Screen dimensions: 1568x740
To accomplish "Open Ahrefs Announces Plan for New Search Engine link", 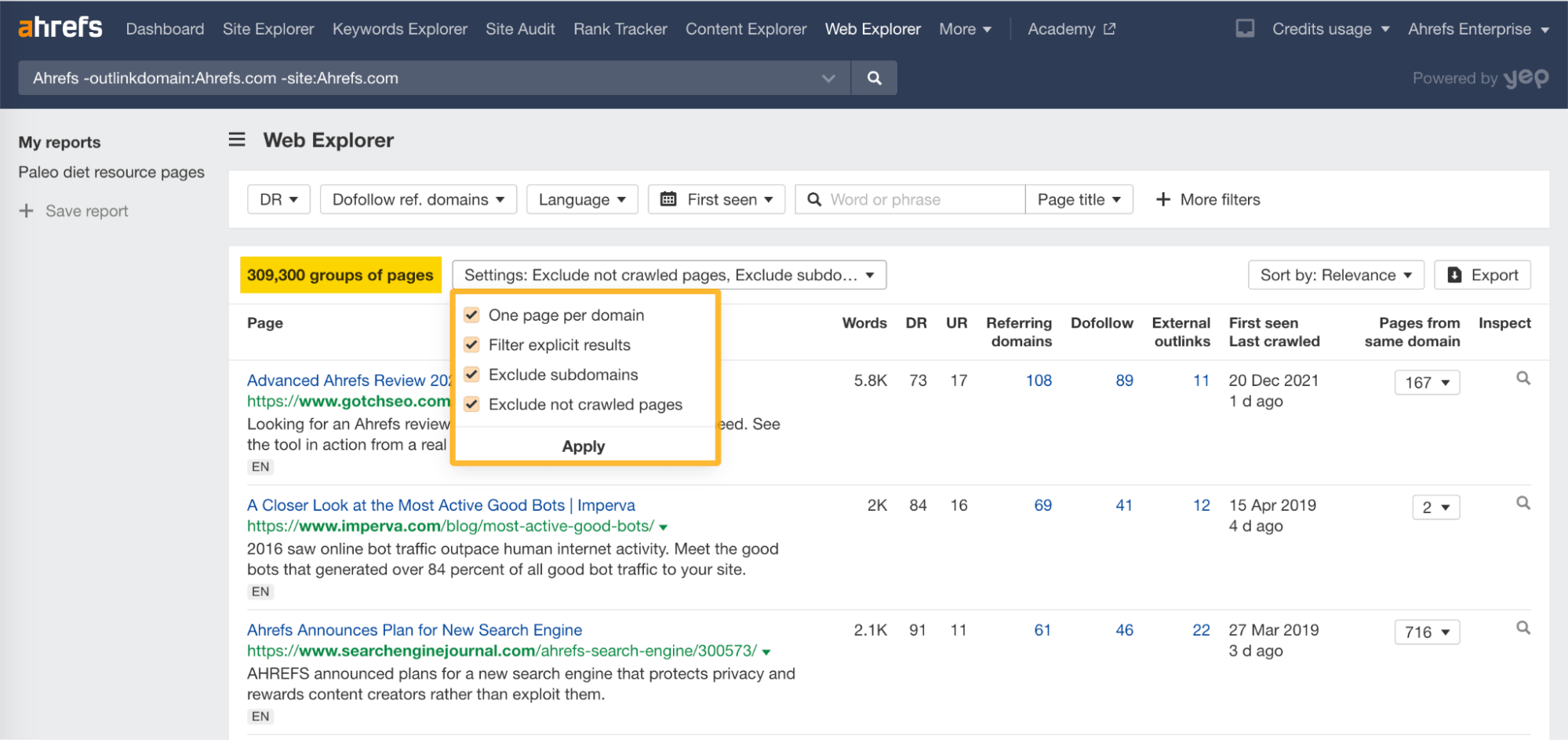I will pos(414,629).
